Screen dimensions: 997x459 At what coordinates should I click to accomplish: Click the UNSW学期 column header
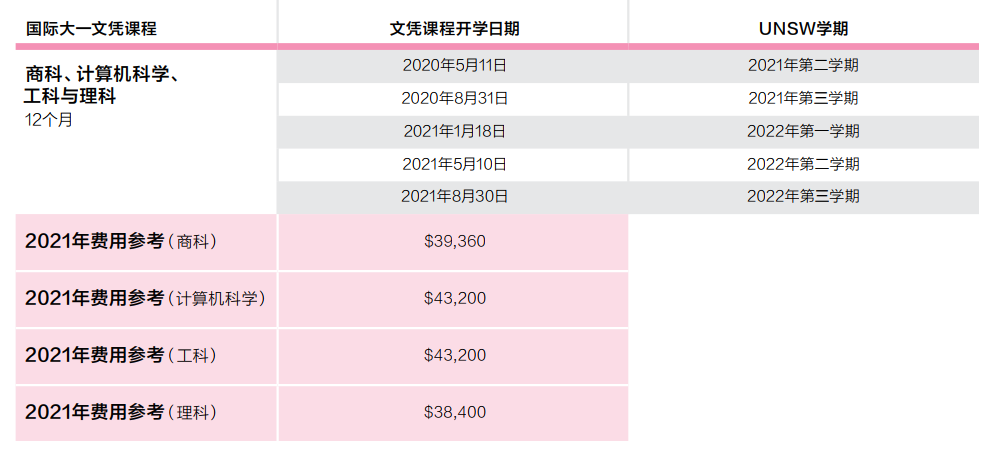[x=803, y=29]
